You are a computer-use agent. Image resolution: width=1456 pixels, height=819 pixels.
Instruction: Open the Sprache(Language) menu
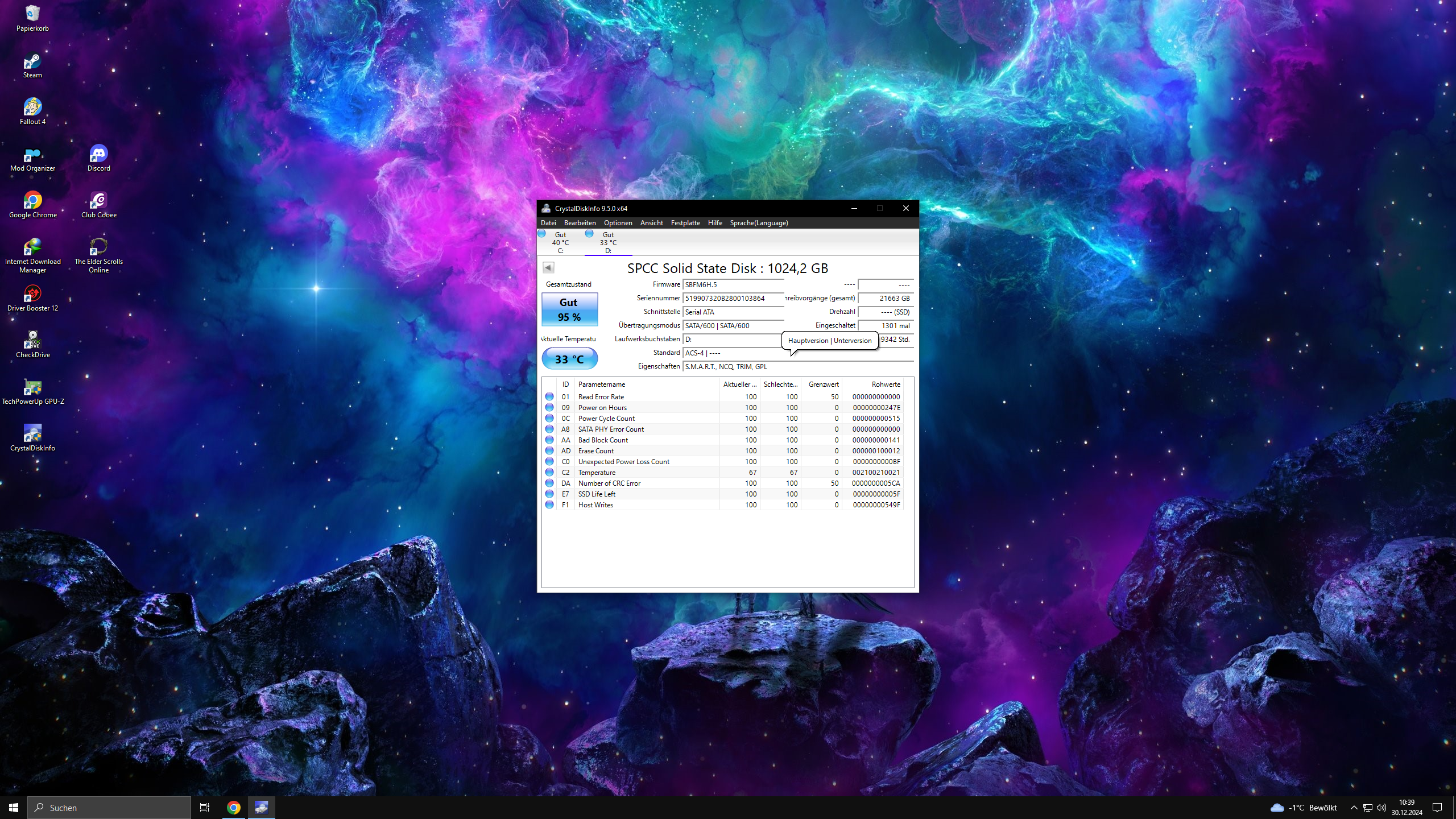click(x=759, y=223)
